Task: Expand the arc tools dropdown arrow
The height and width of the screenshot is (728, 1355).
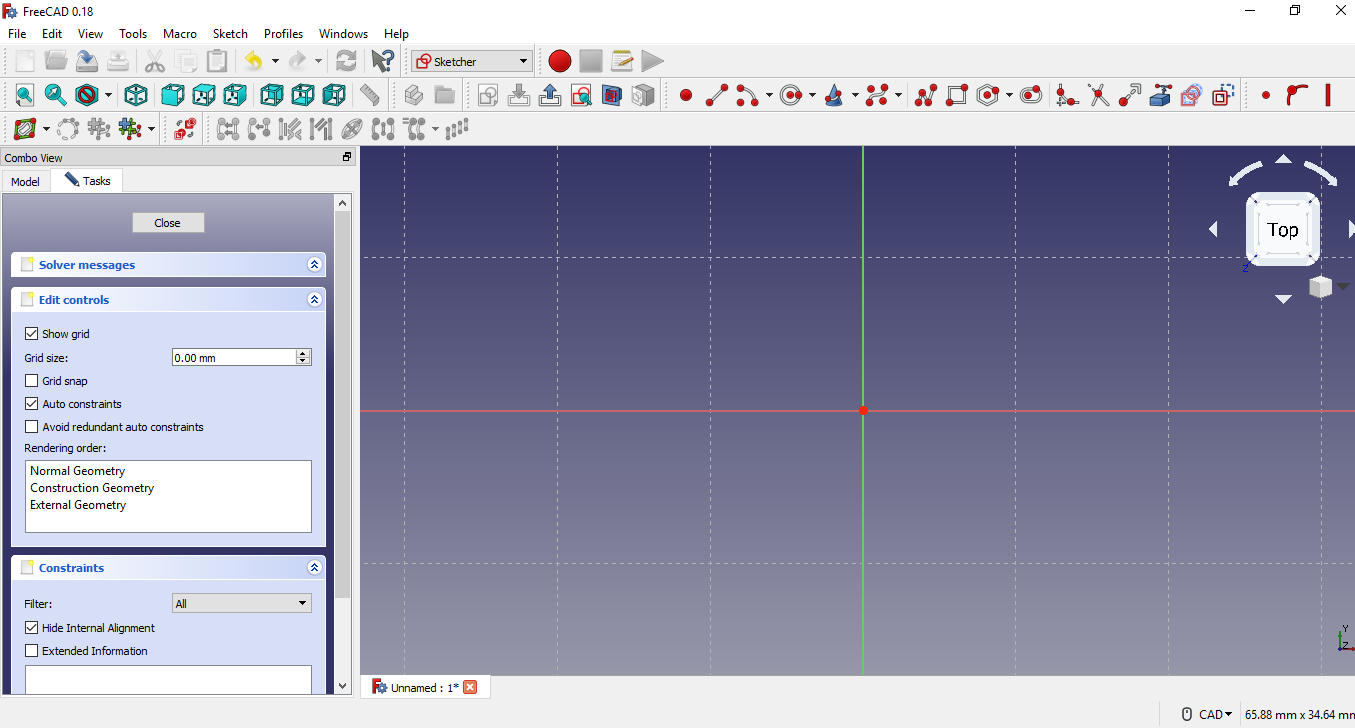Action: [x=768, y=95]
